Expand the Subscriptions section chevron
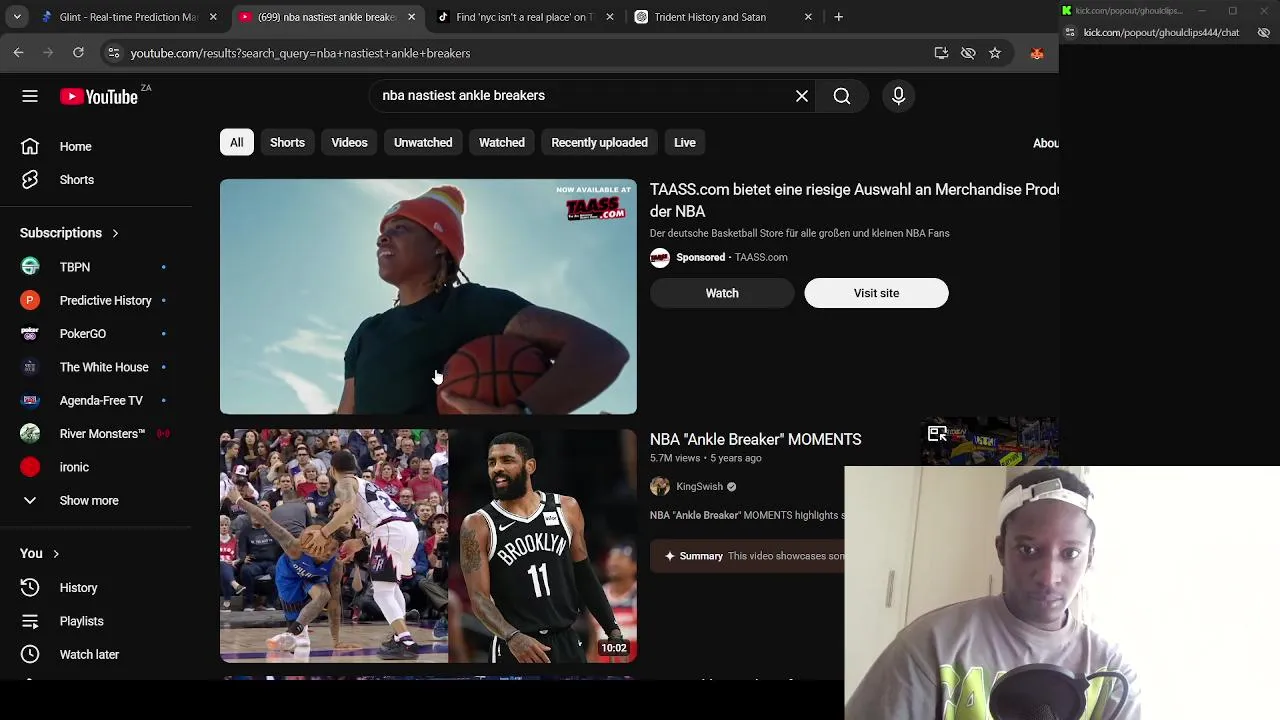This screenshot has width=1280, height=720. tap(115, 233)
